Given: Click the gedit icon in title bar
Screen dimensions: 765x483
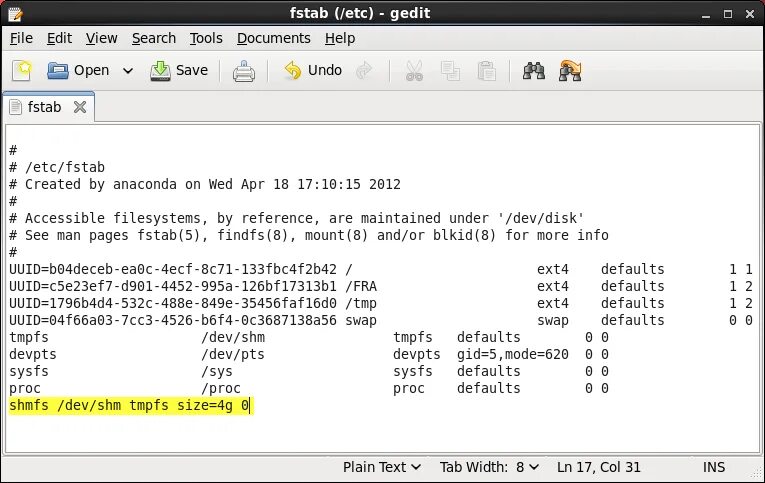Looking at the screenshot, I should coord(15,14).
